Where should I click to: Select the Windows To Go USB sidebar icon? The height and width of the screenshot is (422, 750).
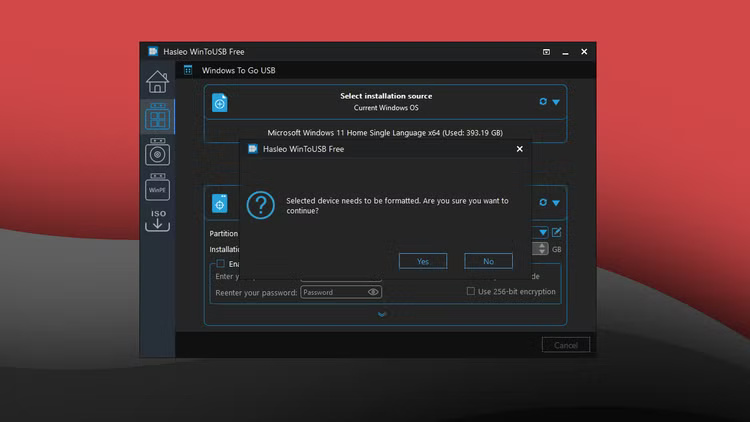pos(157,117)
